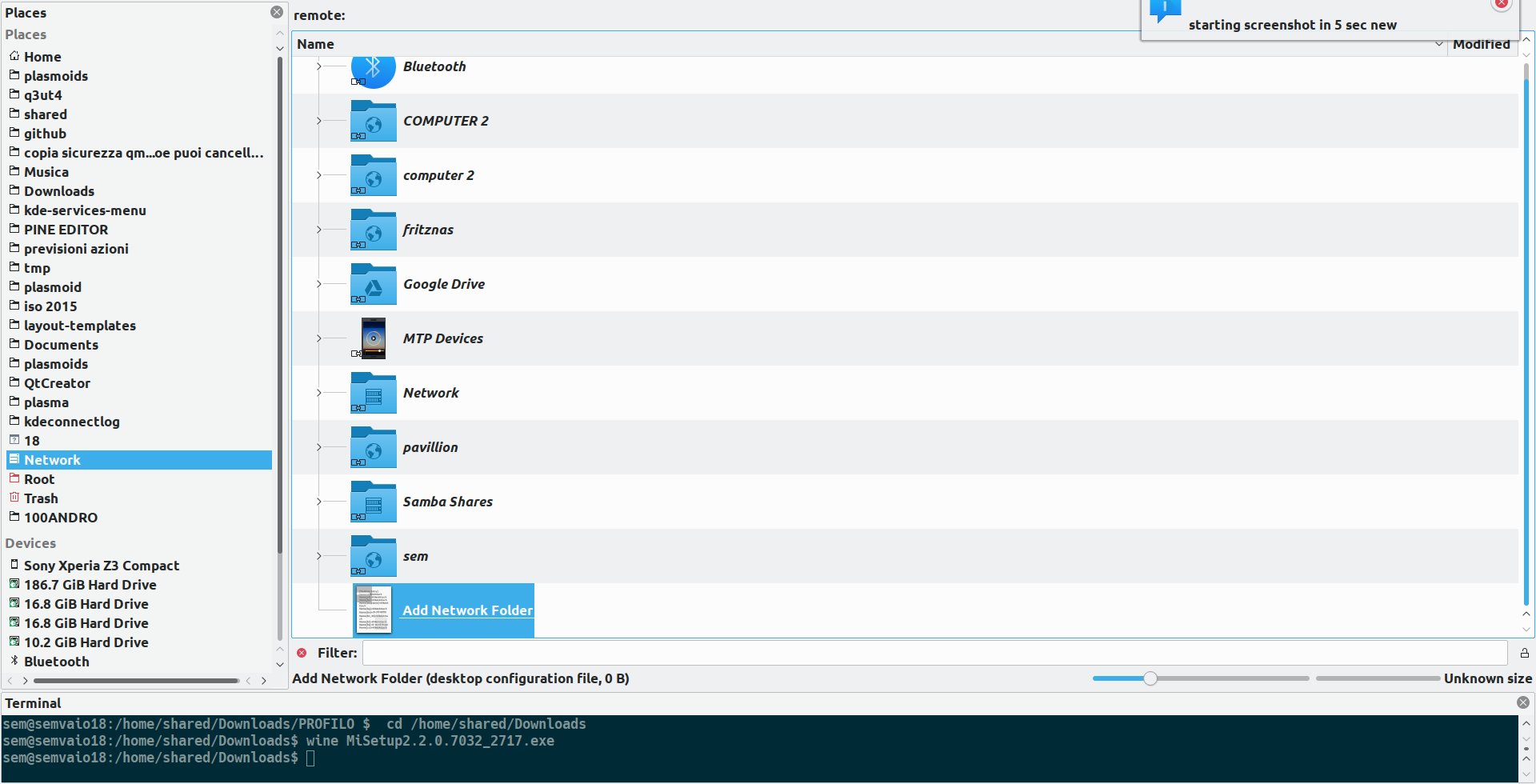The height and width of the screenshot is (784, 1536).
Task: Open the MTP Devices phone icon
Action: (x=373, y=338)
